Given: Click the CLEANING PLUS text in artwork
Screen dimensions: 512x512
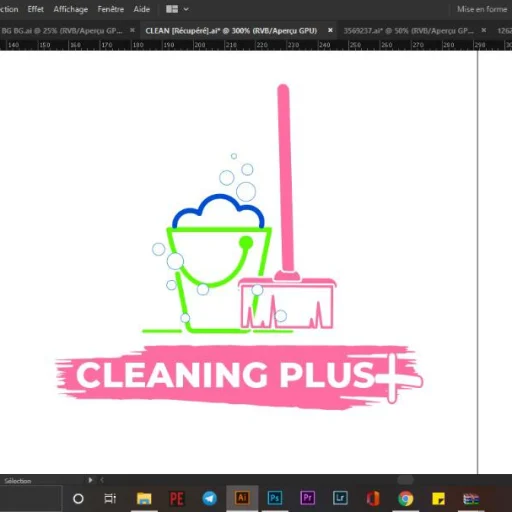Looking at the screenshot, I should coord(225,375).
